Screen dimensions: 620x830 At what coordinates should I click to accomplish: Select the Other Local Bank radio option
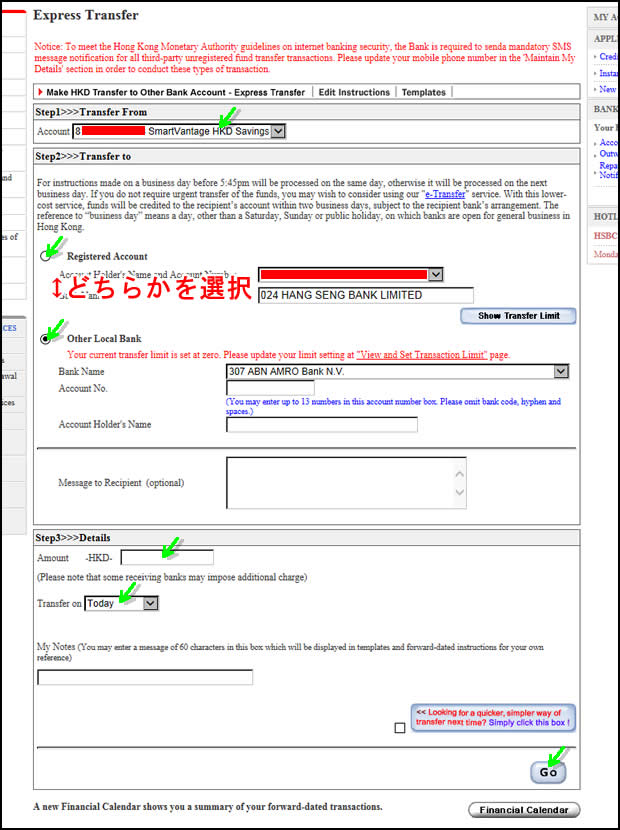46,339
